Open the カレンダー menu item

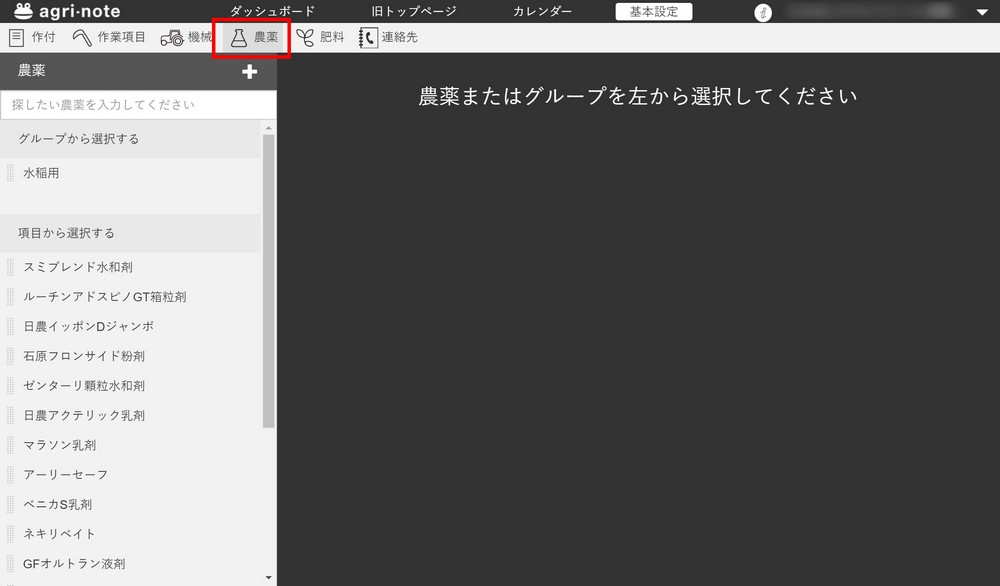coord(542,11)
